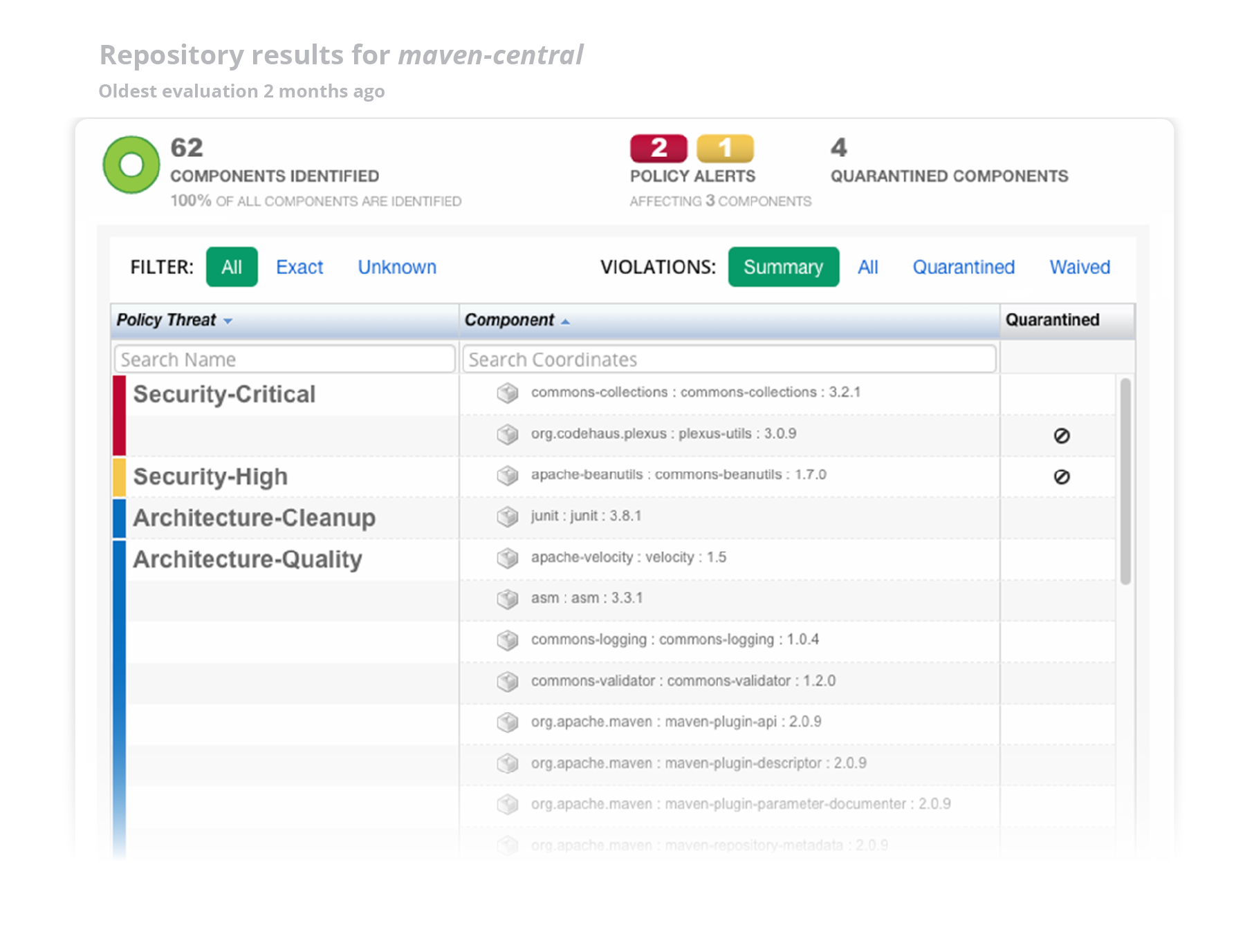The width and height of the screenshot is (1245, 952).
Task: Click the red policy alerts badge showing 2
Action: pos(658,148)
